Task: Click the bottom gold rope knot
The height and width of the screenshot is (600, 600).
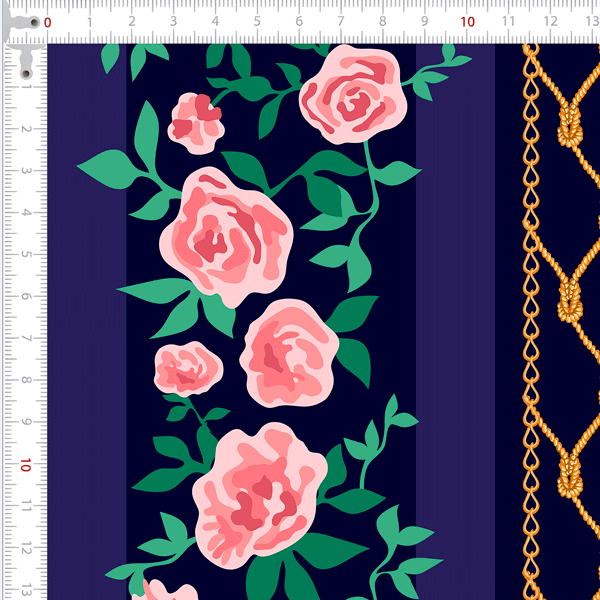Action: 571,466
